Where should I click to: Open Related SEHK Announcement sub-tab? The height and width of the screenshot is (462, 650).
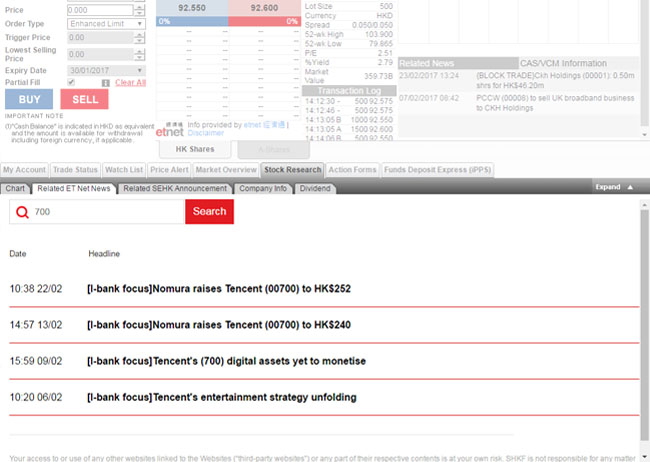click(x=175, y=189)
